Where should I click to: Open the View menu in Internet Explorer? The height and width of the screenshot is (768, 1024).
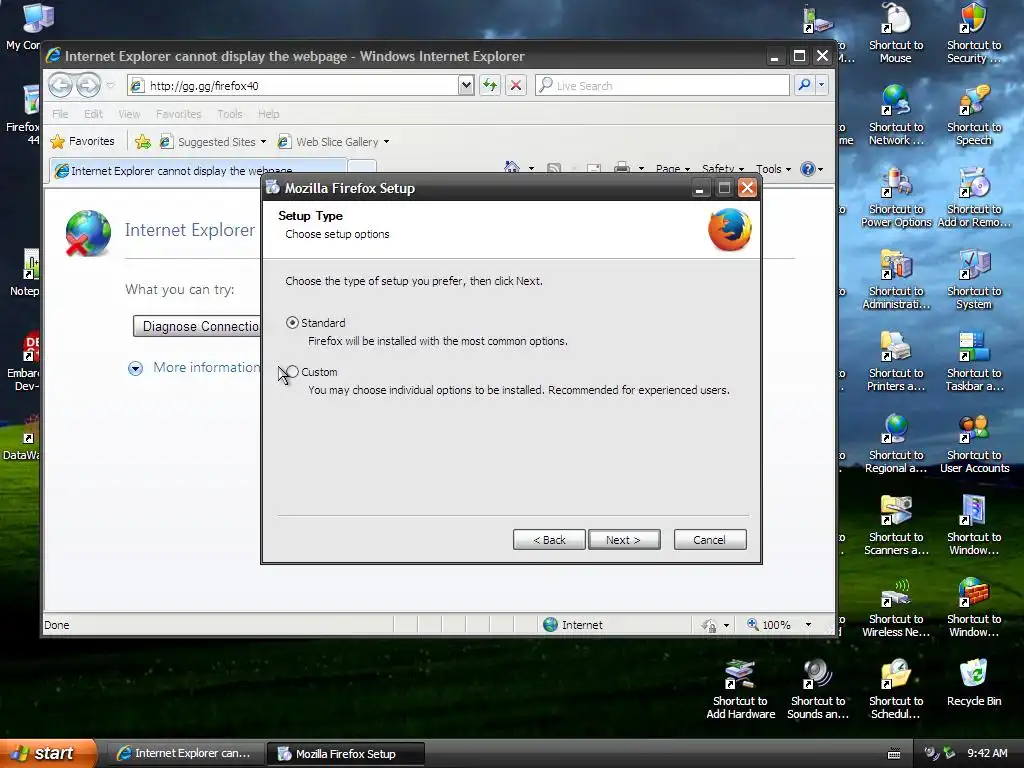point(129,114)
